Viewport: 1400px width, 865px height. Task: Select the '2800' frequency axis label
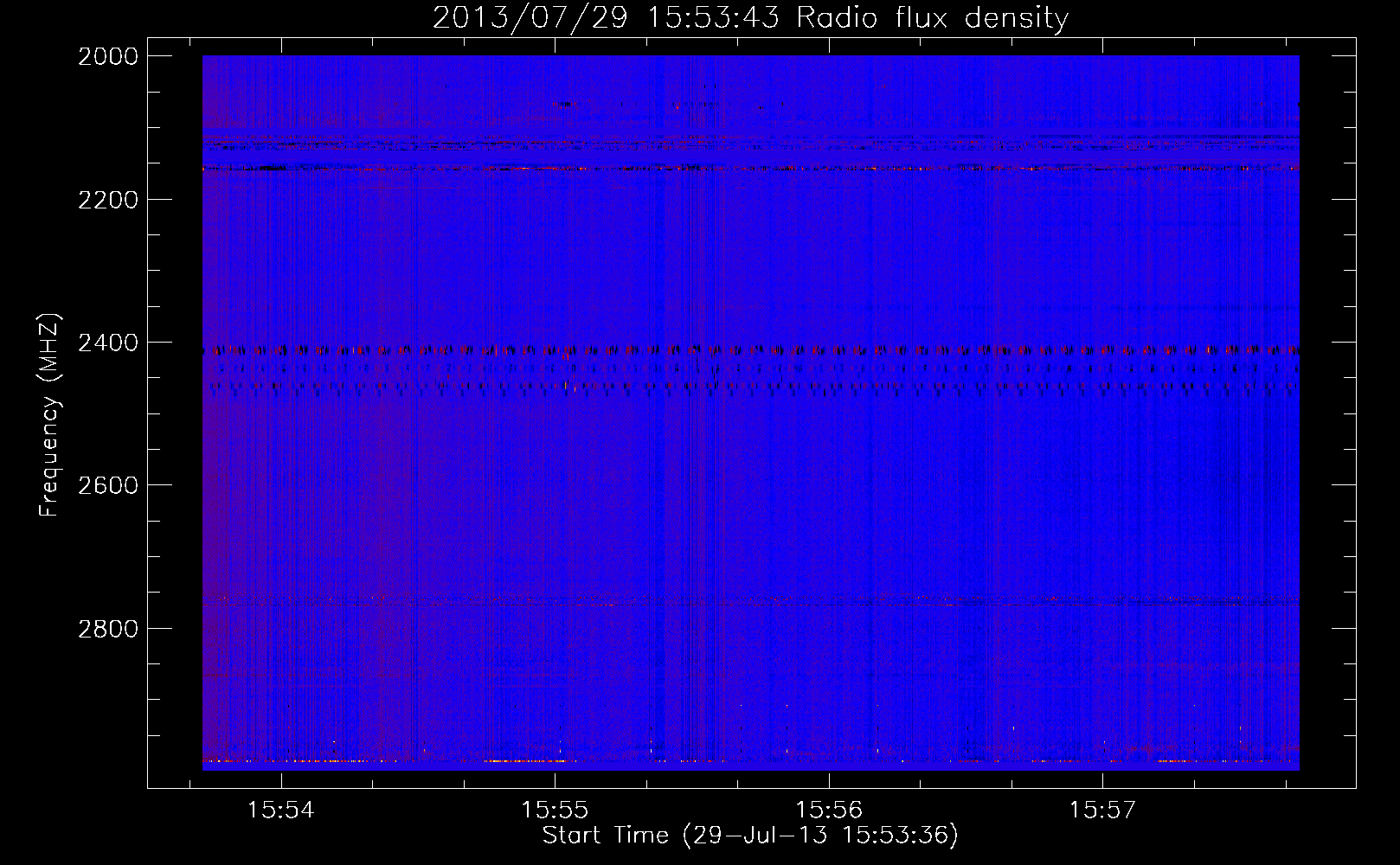pyautogui.click(x=108, y=628)
